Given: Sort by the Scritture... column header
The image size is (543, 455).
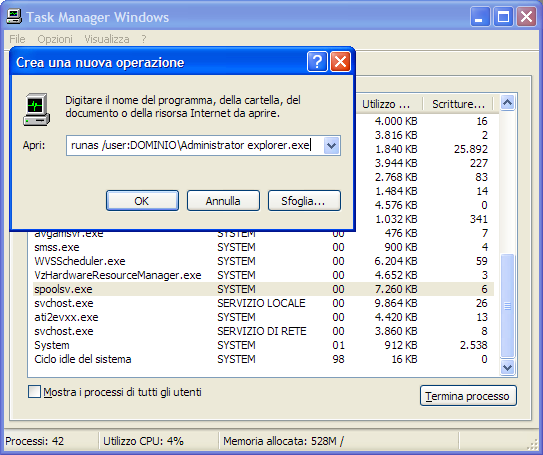Looking at the screenshot, I should (459, 104).
